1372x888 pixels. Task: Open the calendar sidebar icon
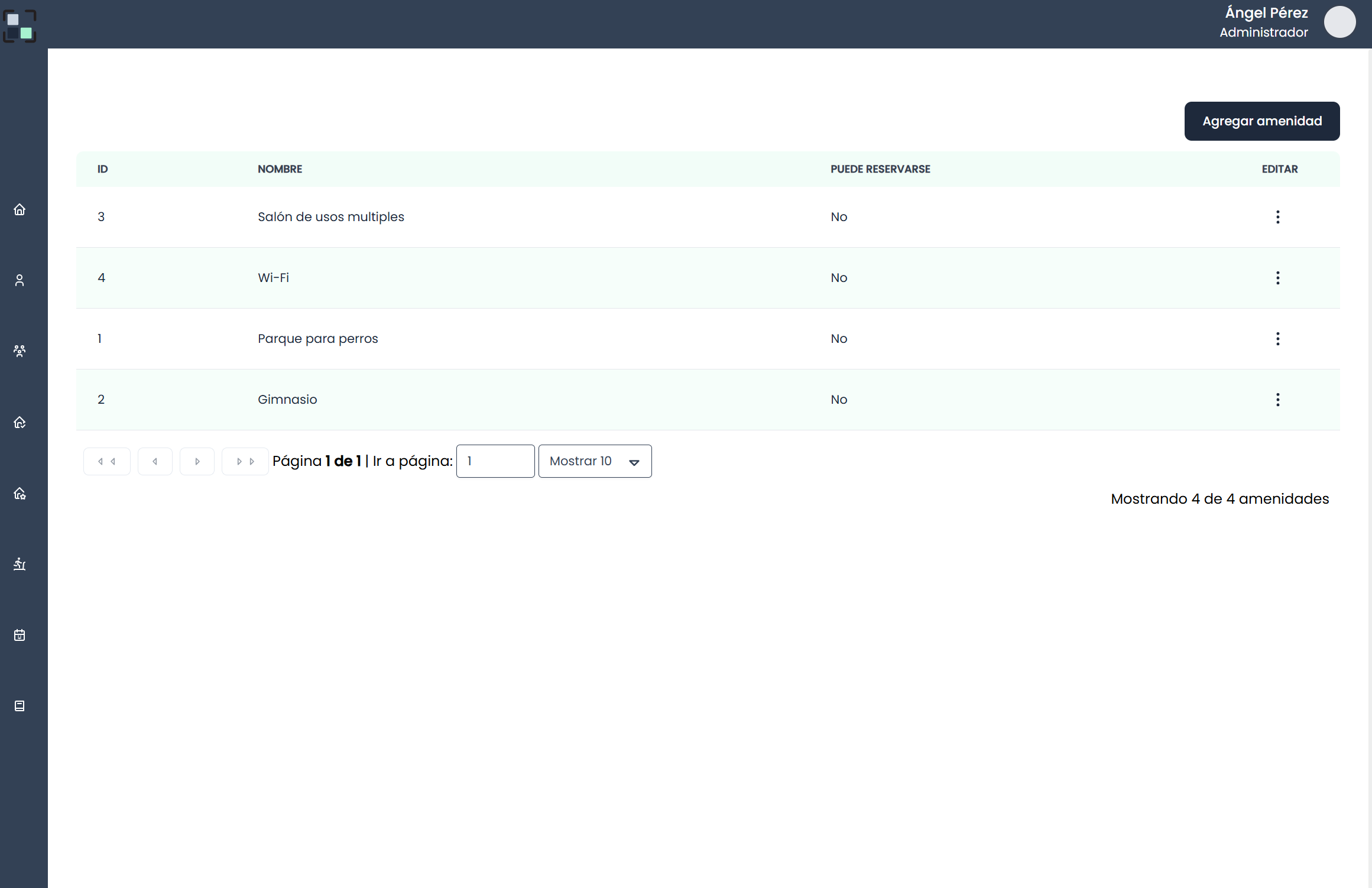[x=20, y=635]
